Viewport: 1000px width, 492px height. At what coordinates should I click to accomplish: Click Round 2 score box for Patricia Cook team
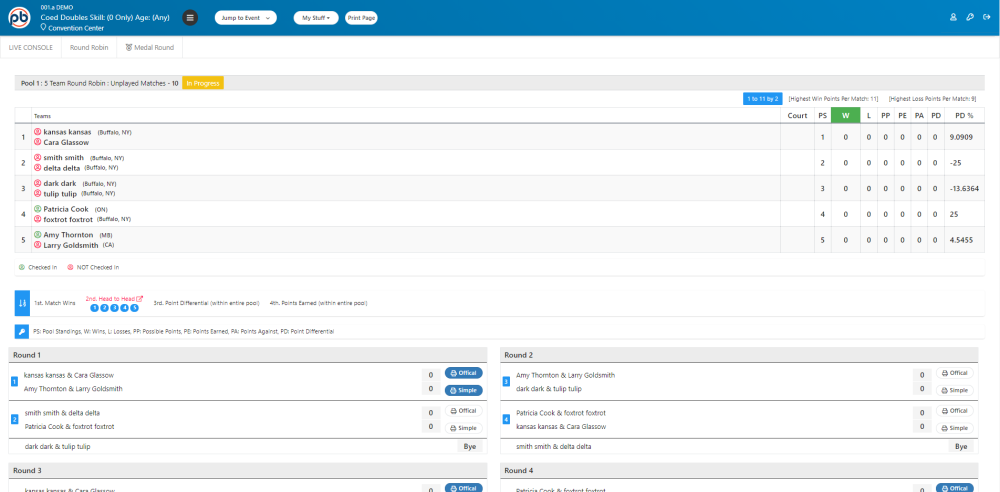pos(922,414)
